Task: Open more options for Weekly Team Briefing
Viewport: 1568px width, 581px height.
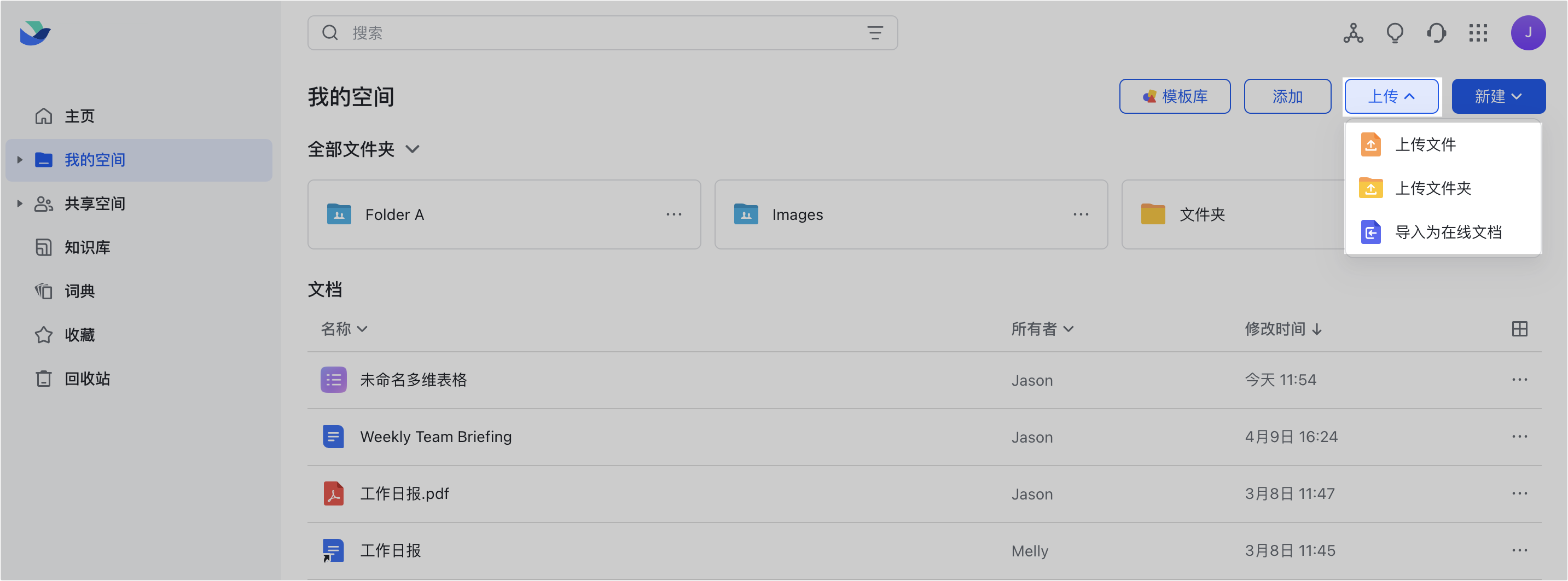Action: click(1519, 436)
